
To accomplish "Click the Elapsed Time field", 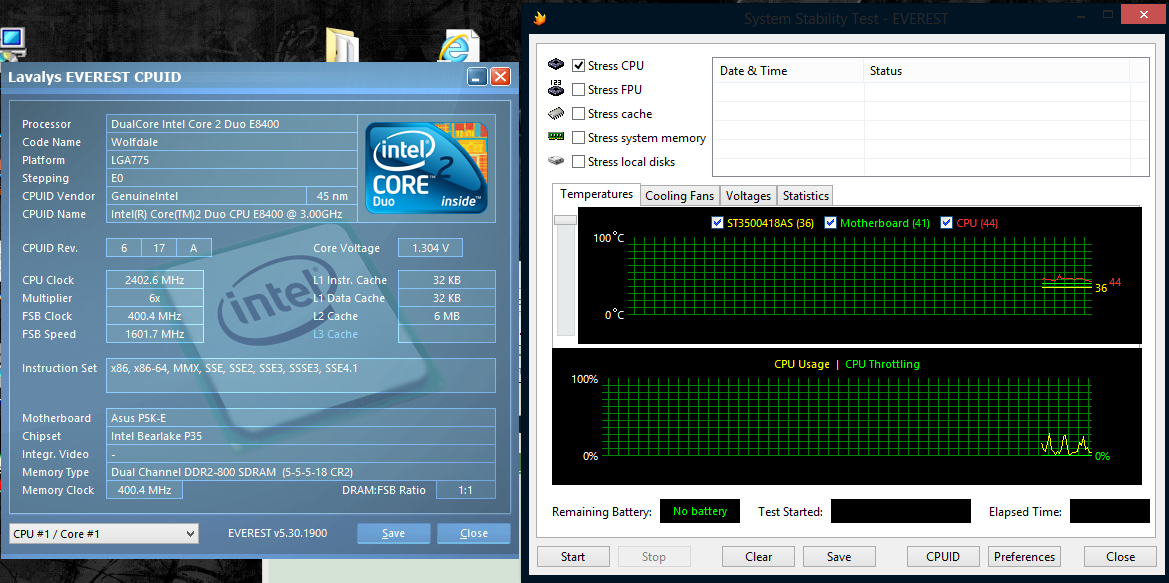I will [1109, 511].
